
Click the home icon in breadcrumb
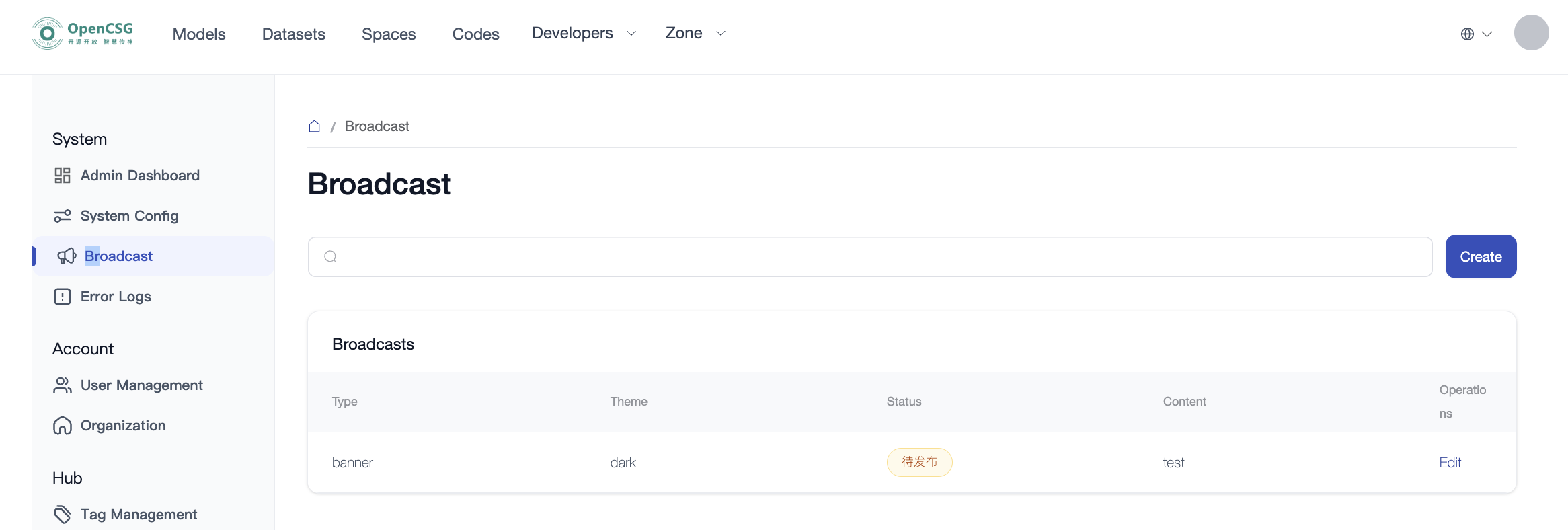click(x=314, y=126)
